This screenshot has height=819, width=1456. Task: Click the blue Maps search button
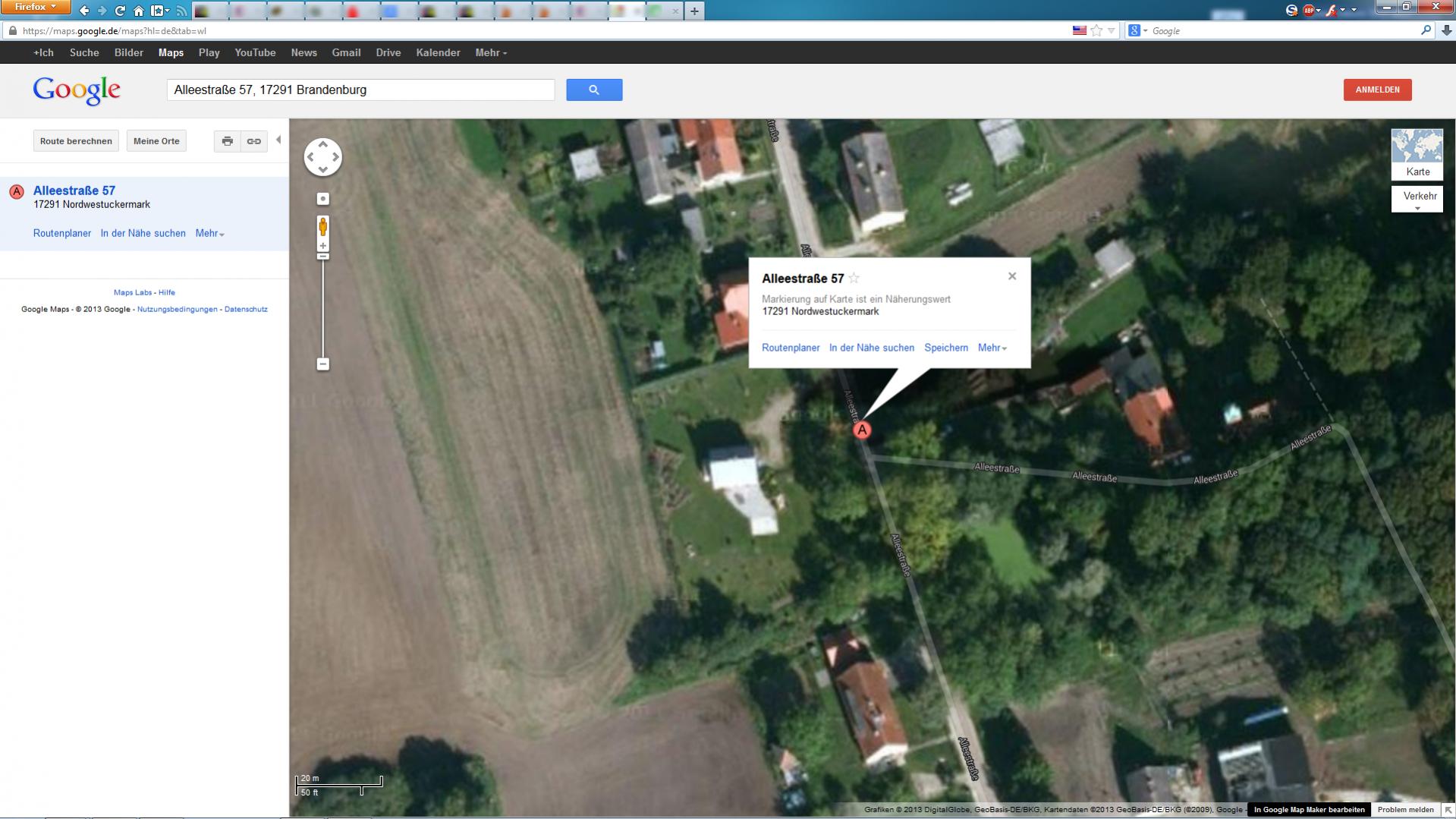tap(594, 90)
